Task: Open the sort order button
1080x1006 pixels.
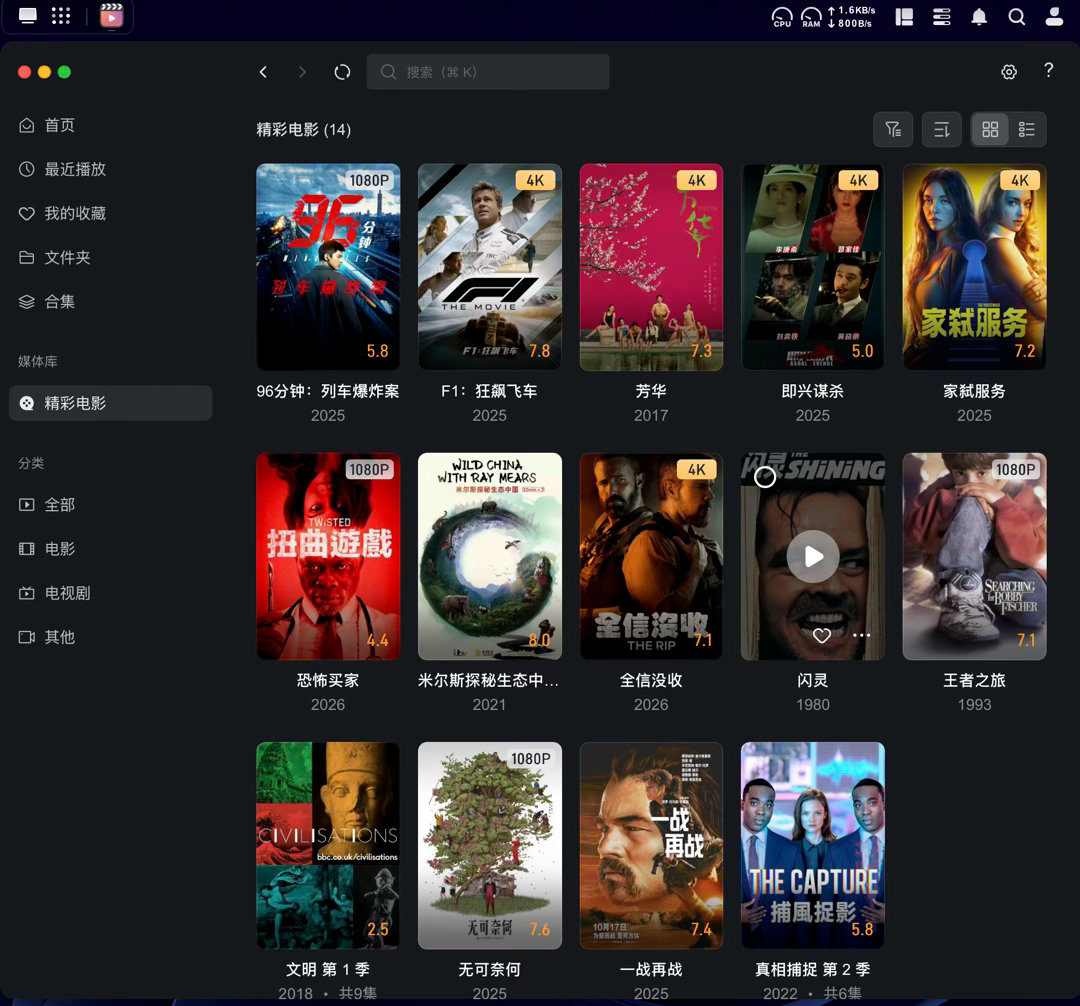Action: pos(942,129)
